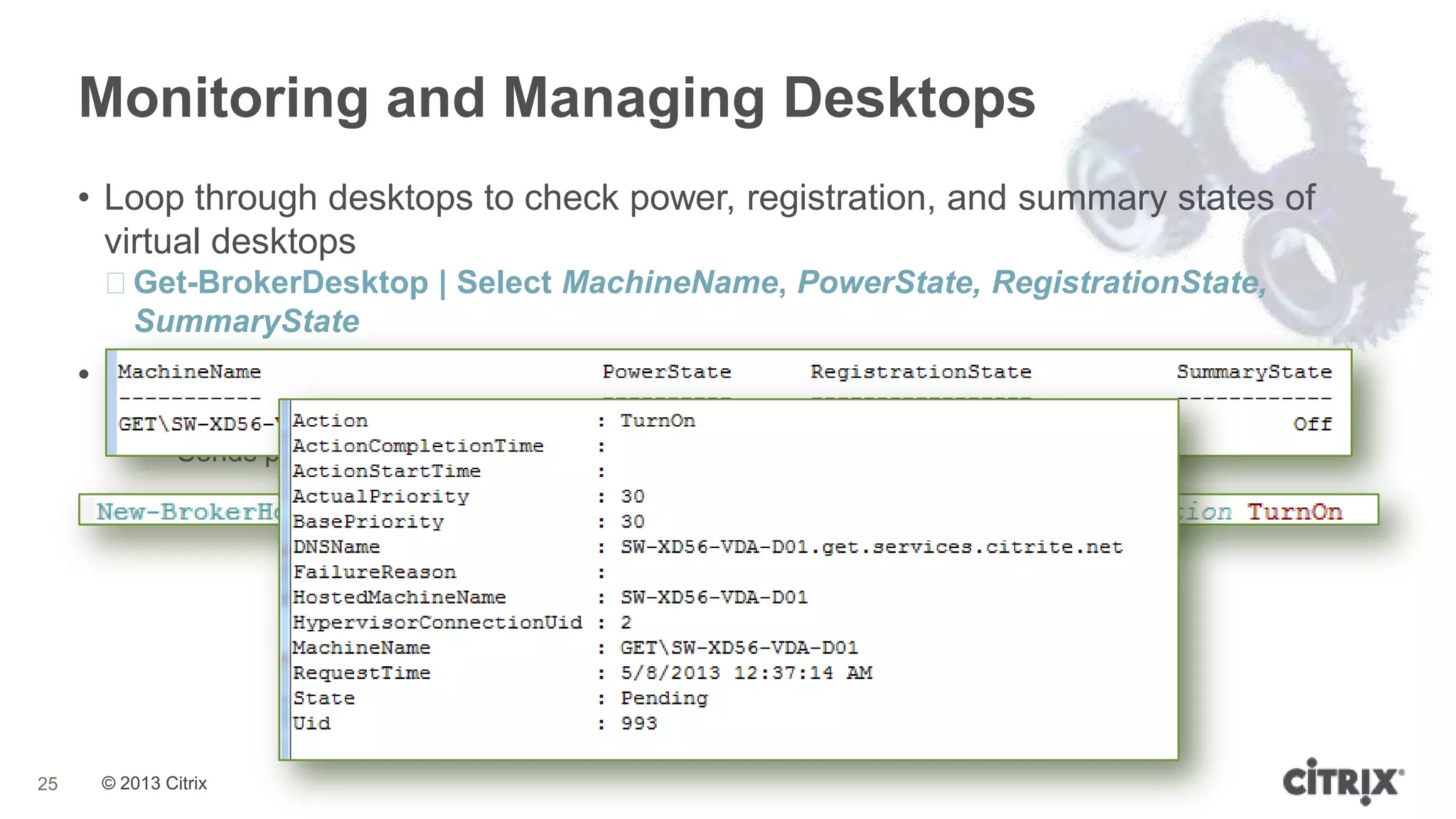Click the italic SummaryState parameter under Get-BrokerDesktop
The image size is (1456, 819).
pos(247,321)
